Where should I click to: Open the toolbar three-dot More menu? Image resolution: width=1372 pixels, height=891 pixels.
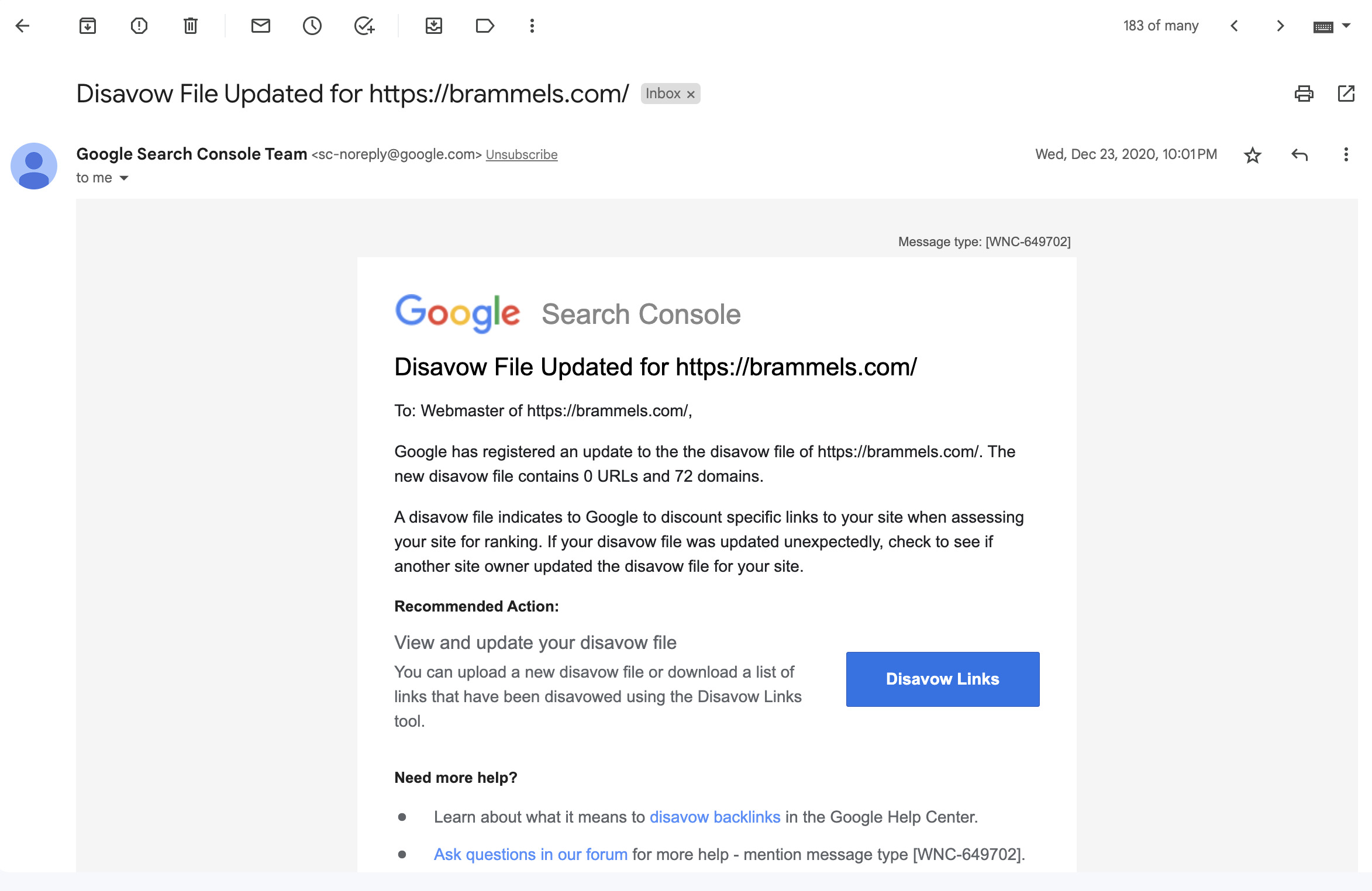pos(532,26)
